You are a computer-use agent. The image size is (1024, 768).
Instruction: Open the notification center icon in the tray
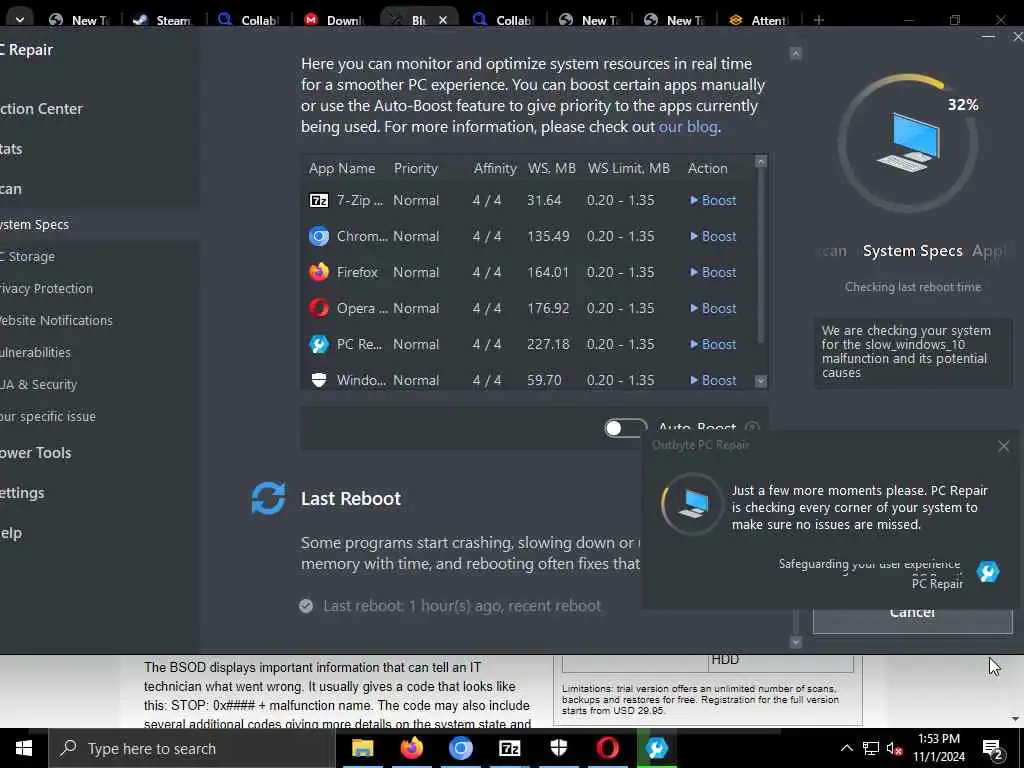(993, 749)
